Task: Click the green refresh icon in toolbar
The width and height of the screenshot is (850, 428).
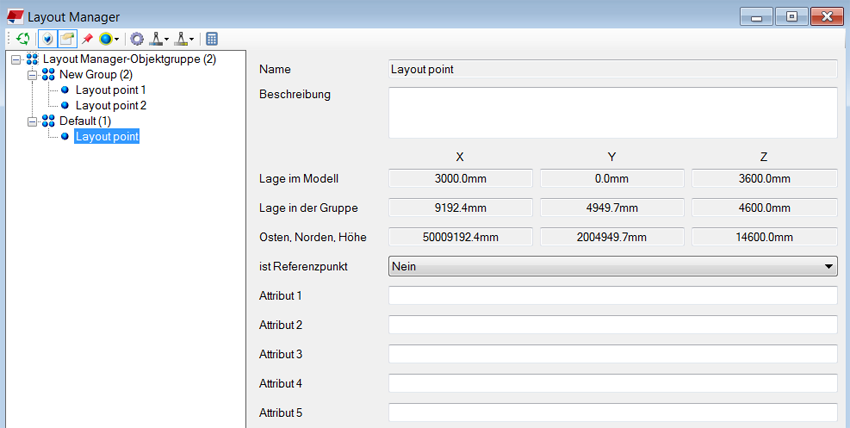Action: tap(23, 39)
